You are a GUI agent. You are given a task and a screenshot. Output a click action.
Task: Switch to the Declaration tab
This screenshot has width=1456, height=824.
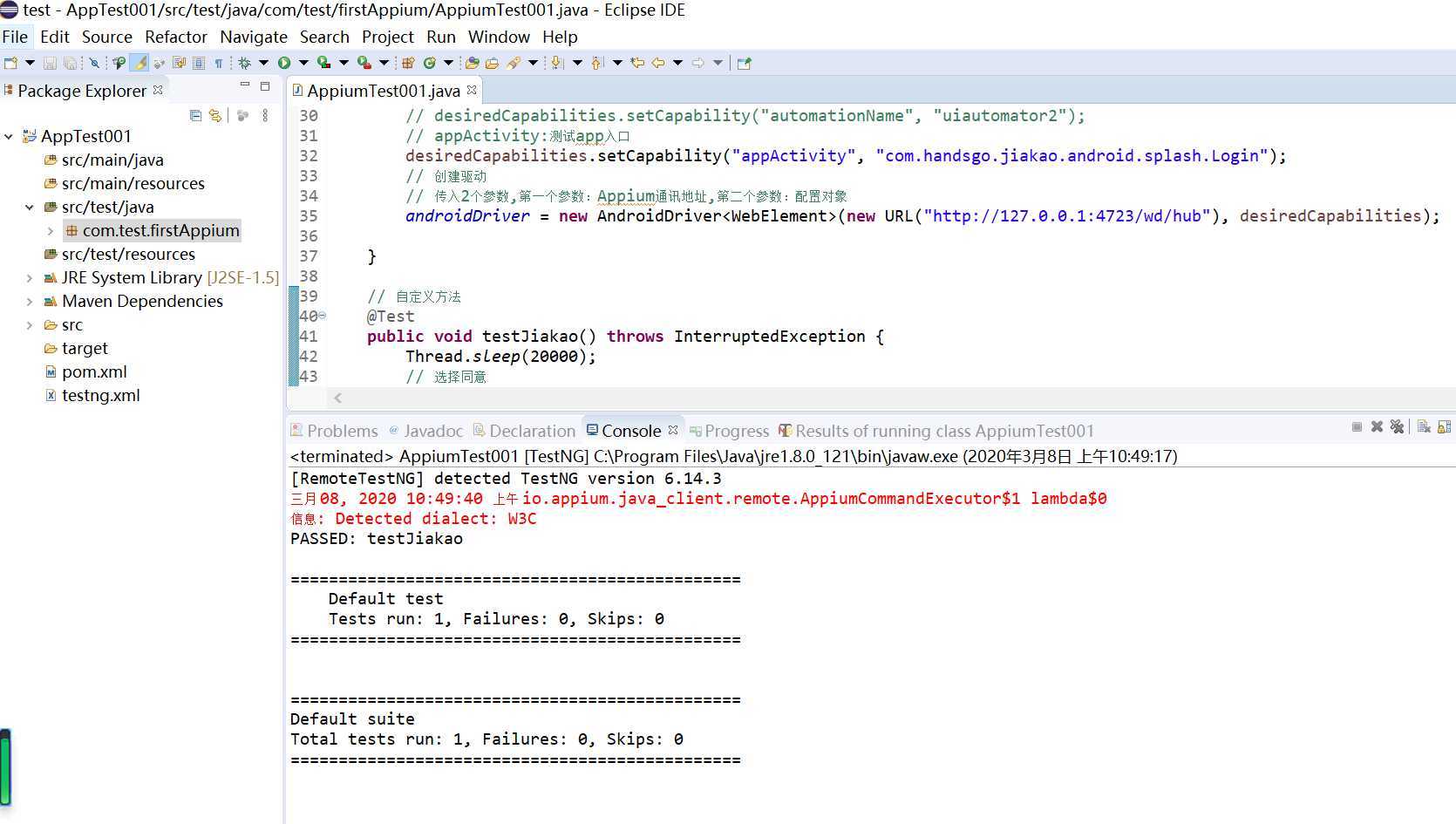pyautogui.click(x=524, y=431)
